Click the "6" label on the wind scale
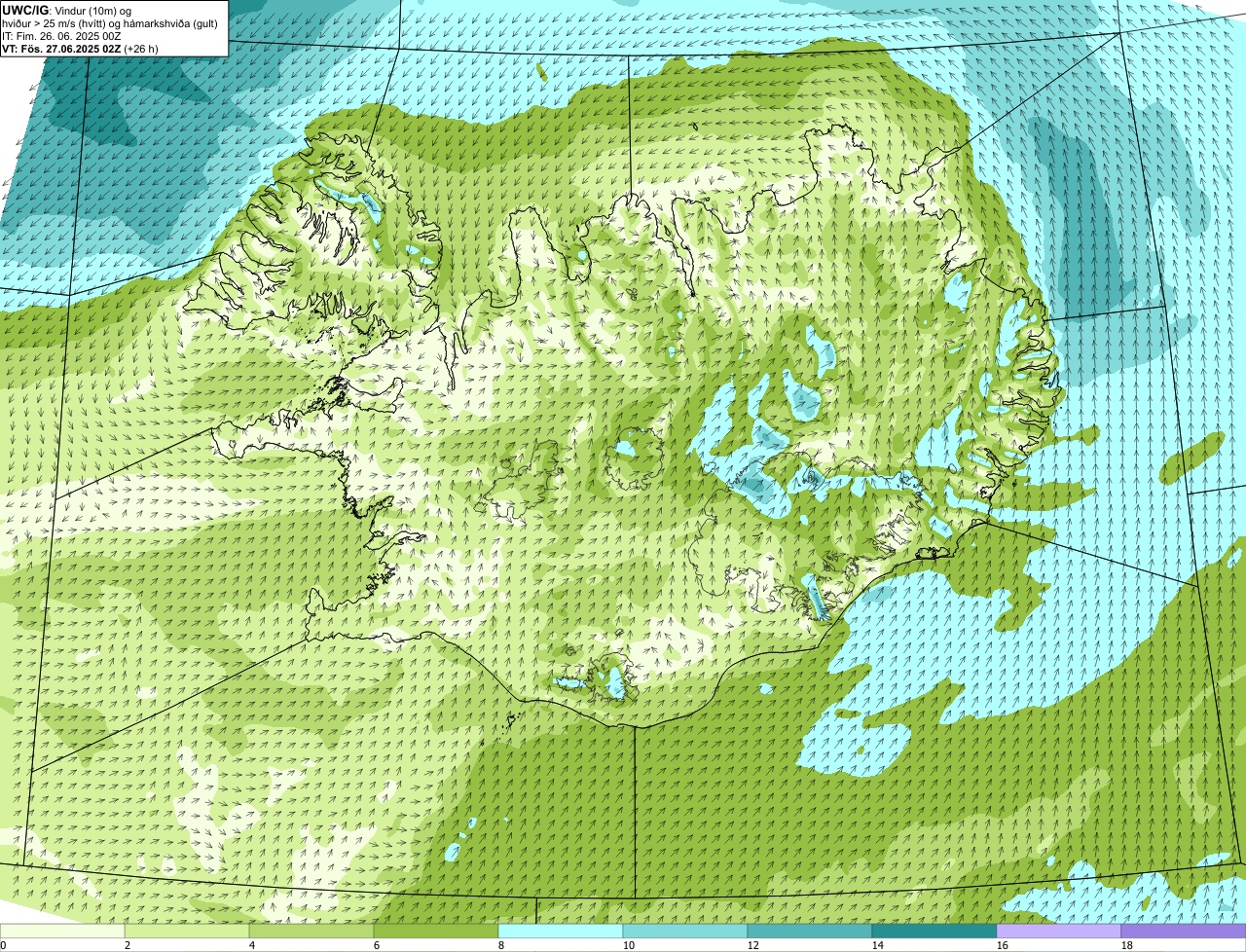1246x952 pixels. coord(377,945)
